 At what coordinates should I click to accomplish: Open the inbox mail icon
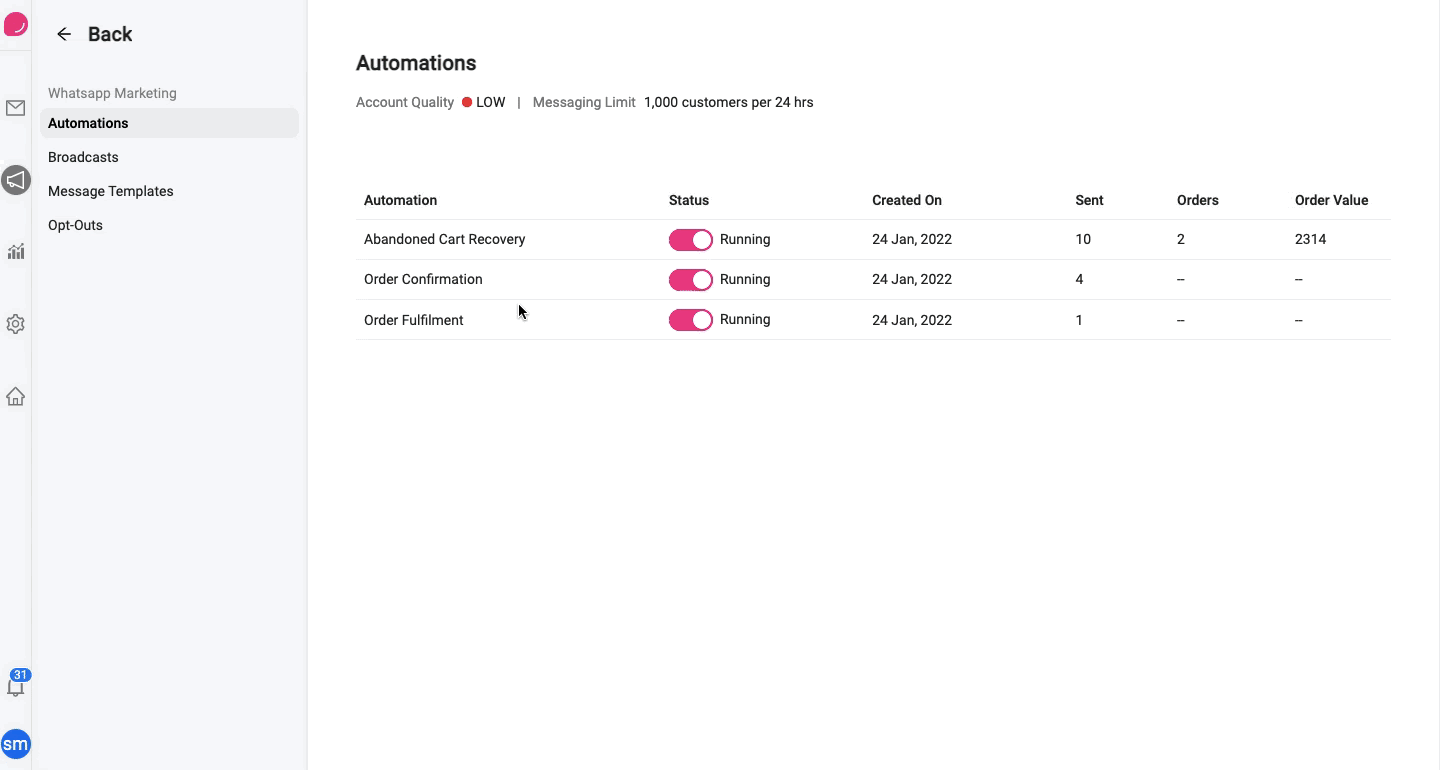pyautogui.click(x=15, y=108)
